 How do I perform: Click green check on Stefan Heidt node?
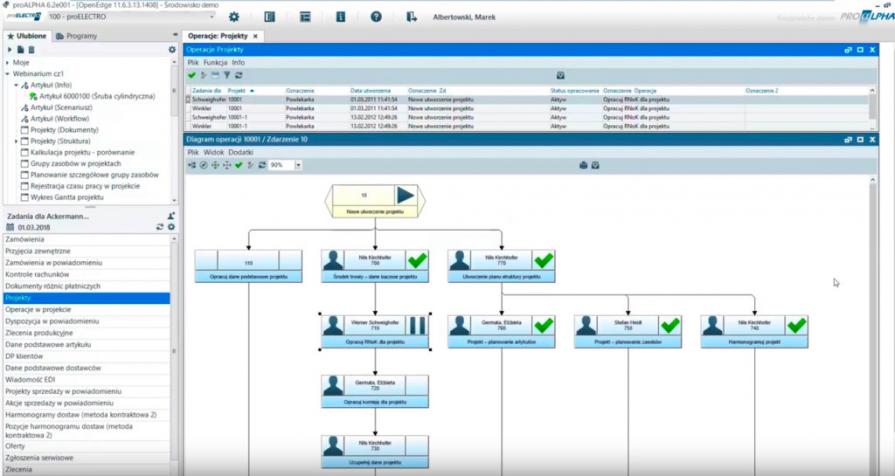point(669,325)
